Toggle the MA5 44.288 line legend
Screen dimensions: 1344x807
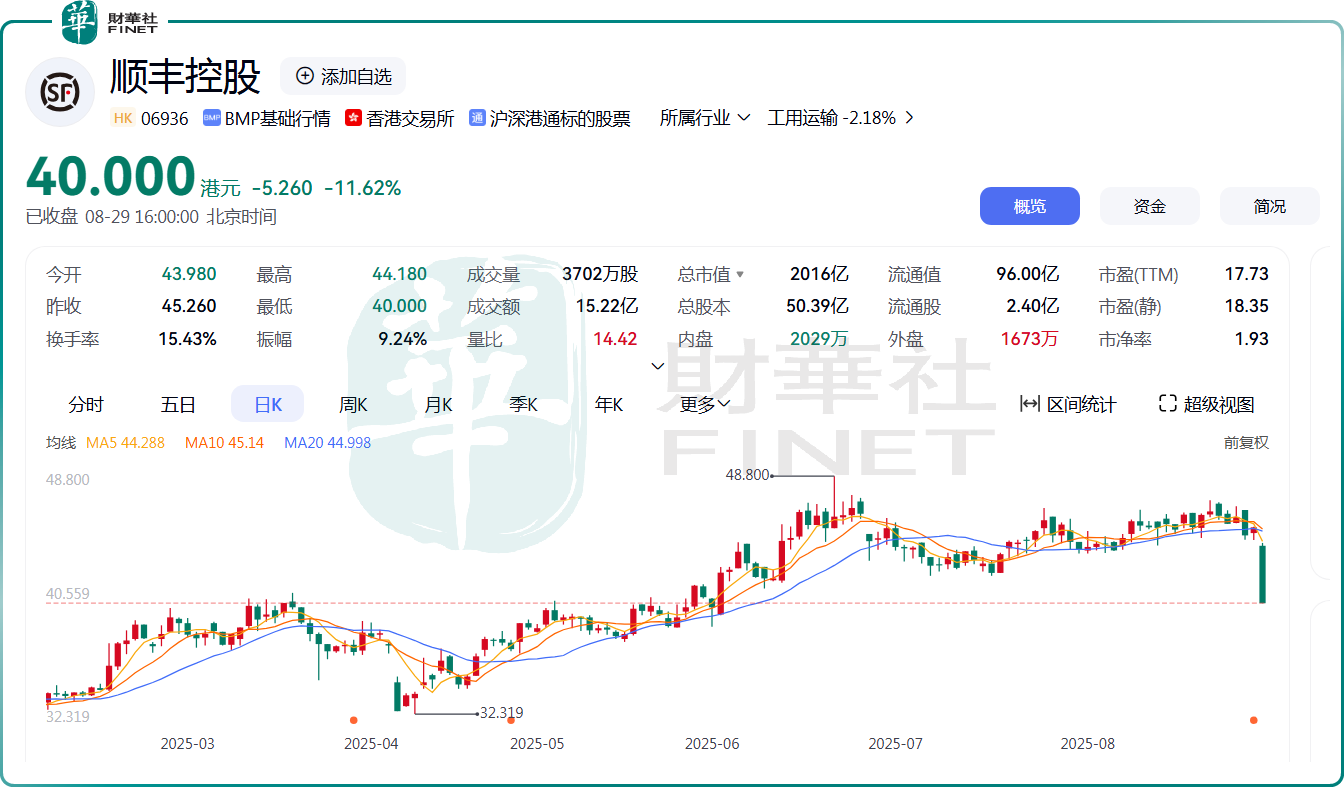pos(126,442)
